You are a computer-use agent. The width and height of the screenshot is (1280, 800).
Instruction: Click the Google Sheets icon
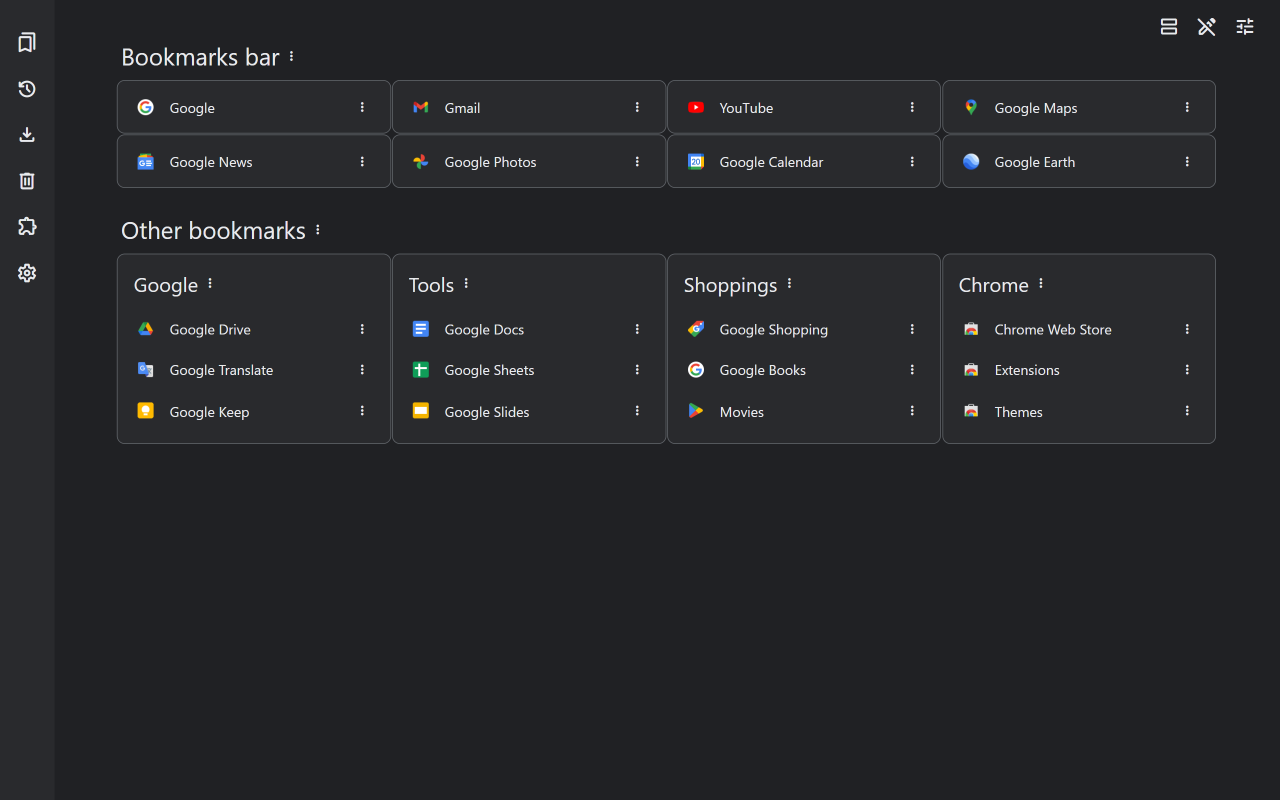click(421, 370)
